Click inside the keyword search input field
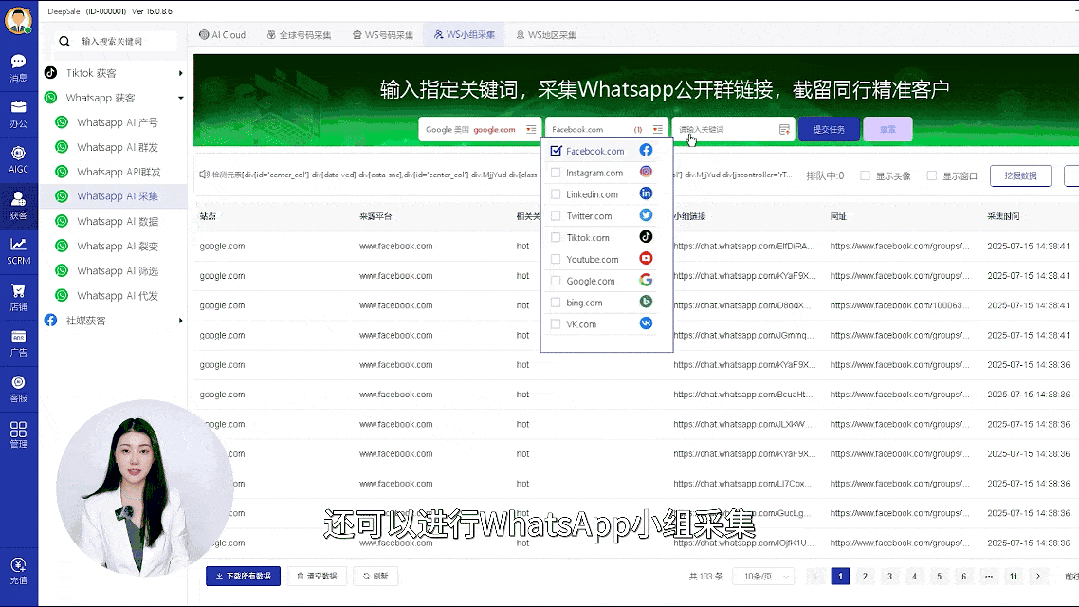The height and width of the screenshot is (607, 1079). (x=110, y=41)
